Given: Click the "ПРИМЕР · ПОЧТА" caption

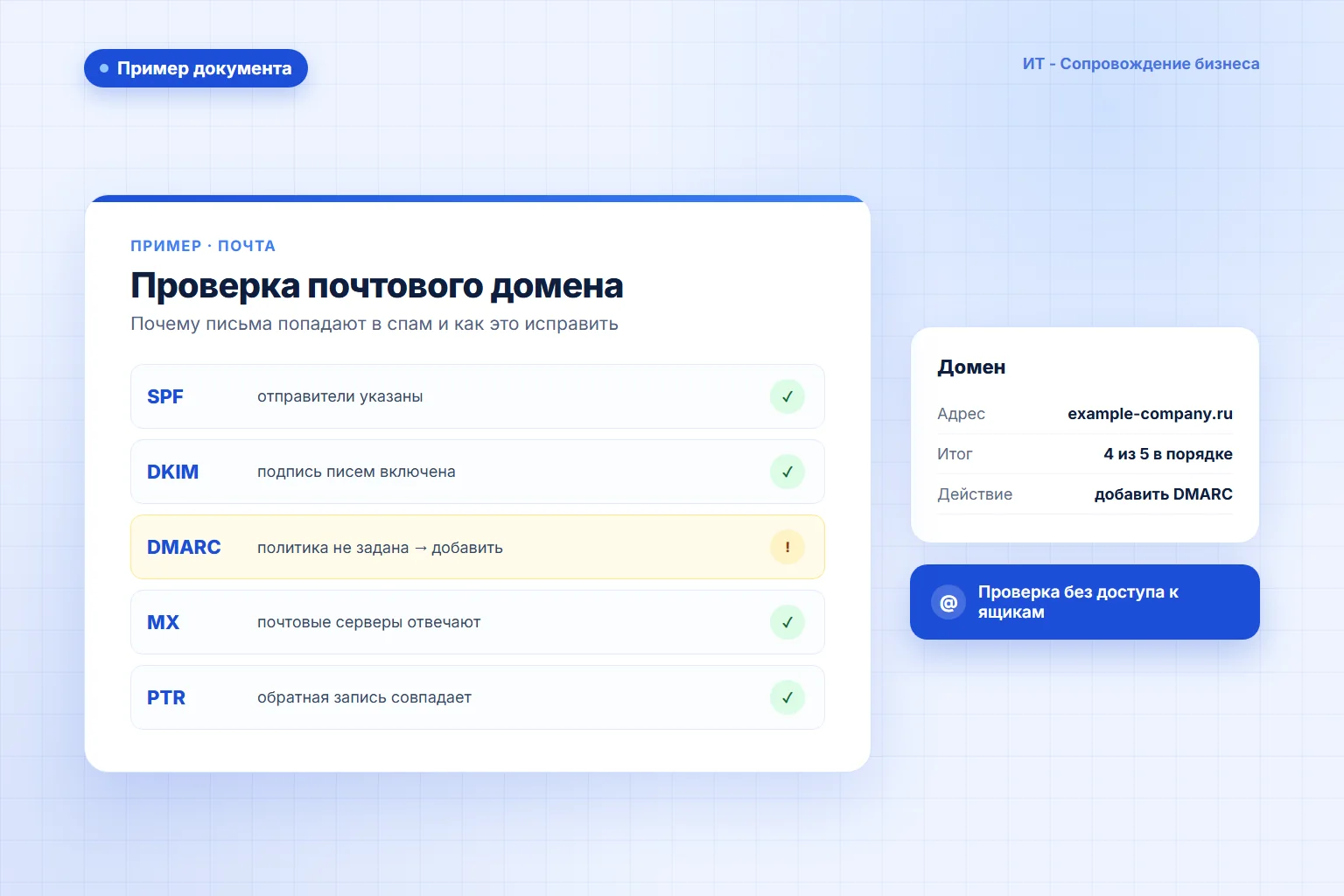Looking at the screenshot, I should (x=203, y=246).
